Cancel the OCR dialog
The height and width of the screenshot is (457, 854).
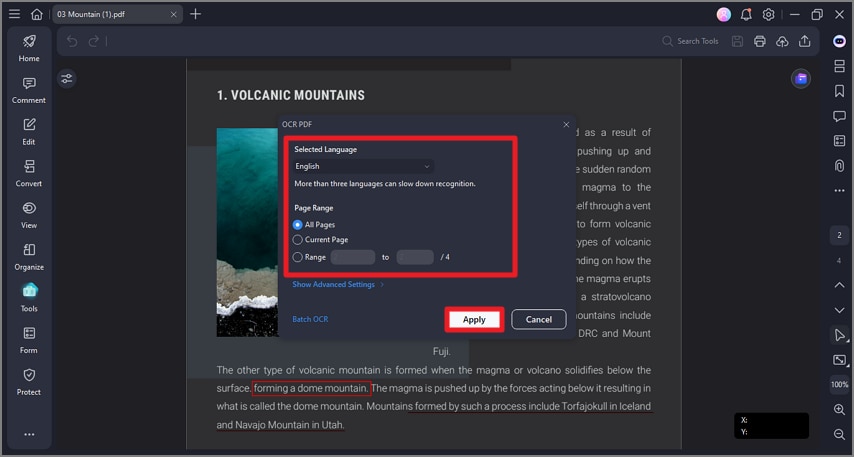[x=539, y=320]
